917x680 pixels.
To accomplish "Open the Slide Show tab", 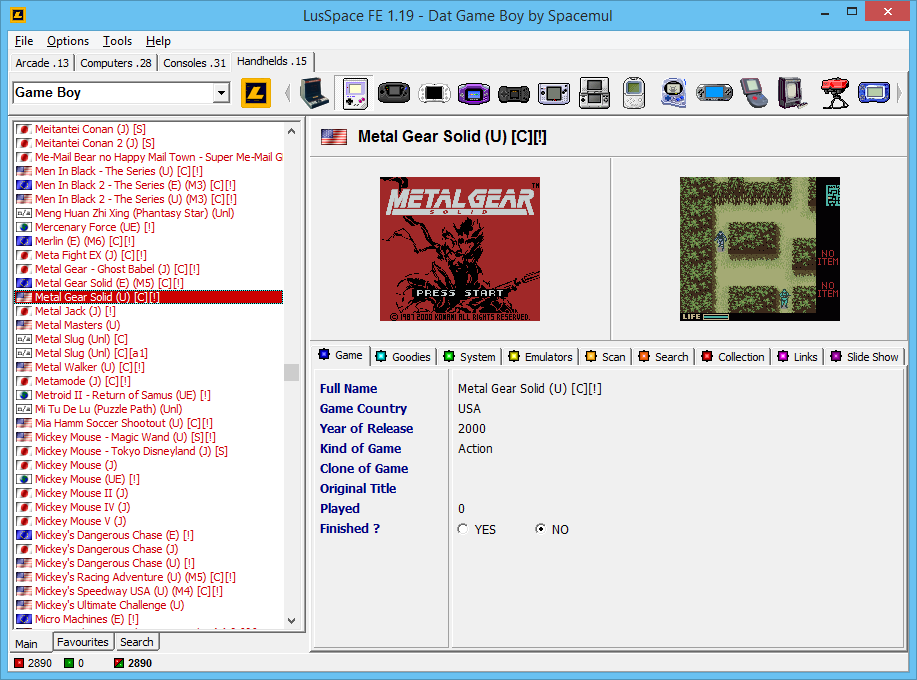I will 865,357.
